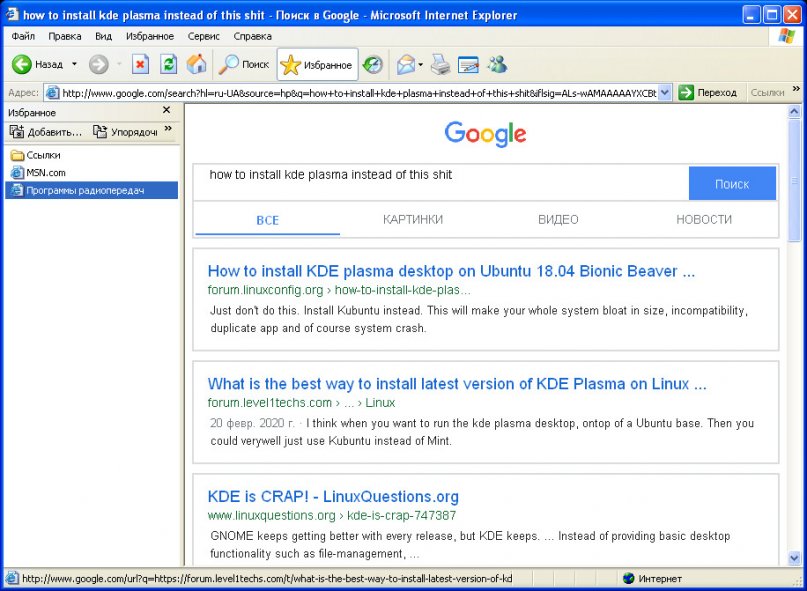This screenshot has width=807, height=591.
Task: Click the address bar URL field
Action: pyautogui.click(x=359, y=93)
